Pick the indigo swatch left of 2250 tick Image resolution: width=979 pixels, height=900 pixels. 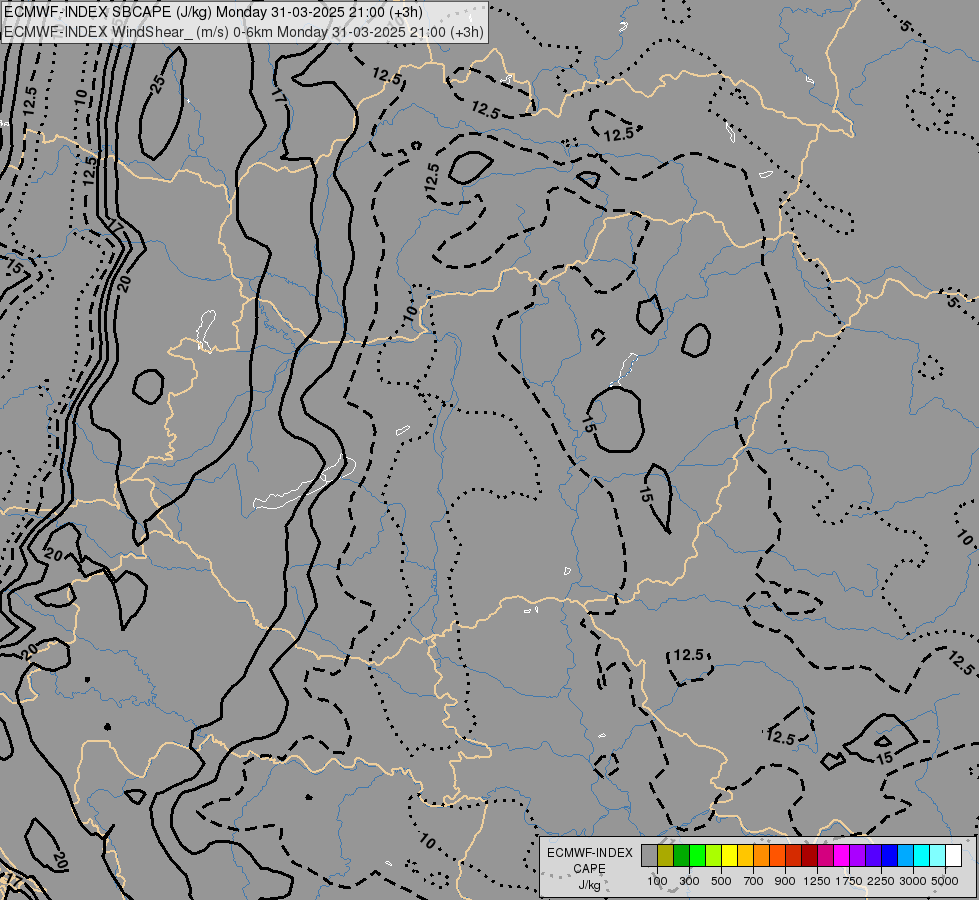coord(873,856)
